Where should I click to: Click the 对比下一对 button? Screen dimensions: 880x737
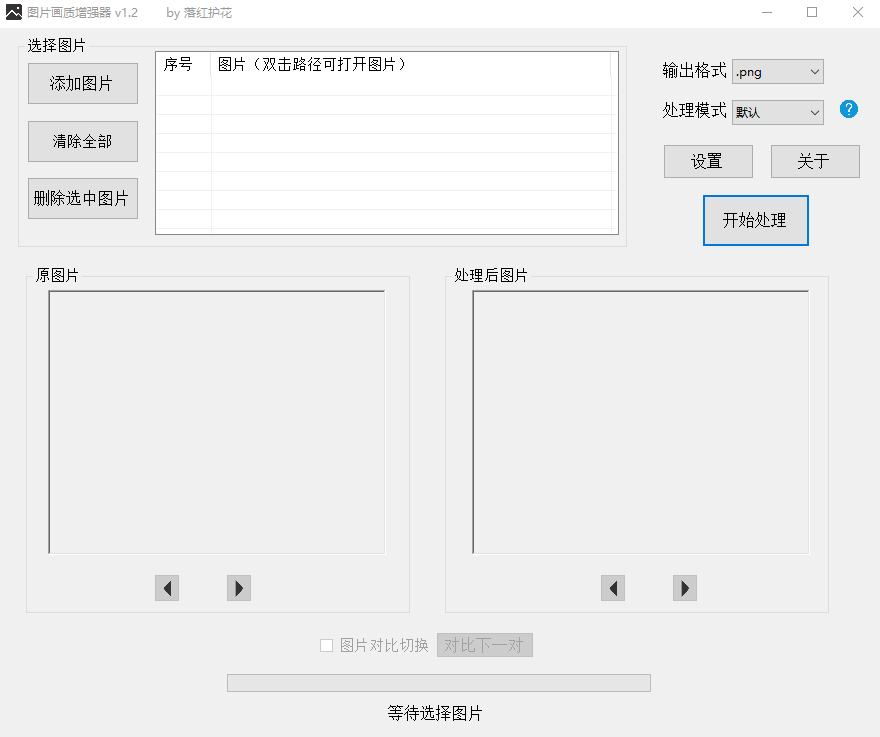click(x=485, y=645)
